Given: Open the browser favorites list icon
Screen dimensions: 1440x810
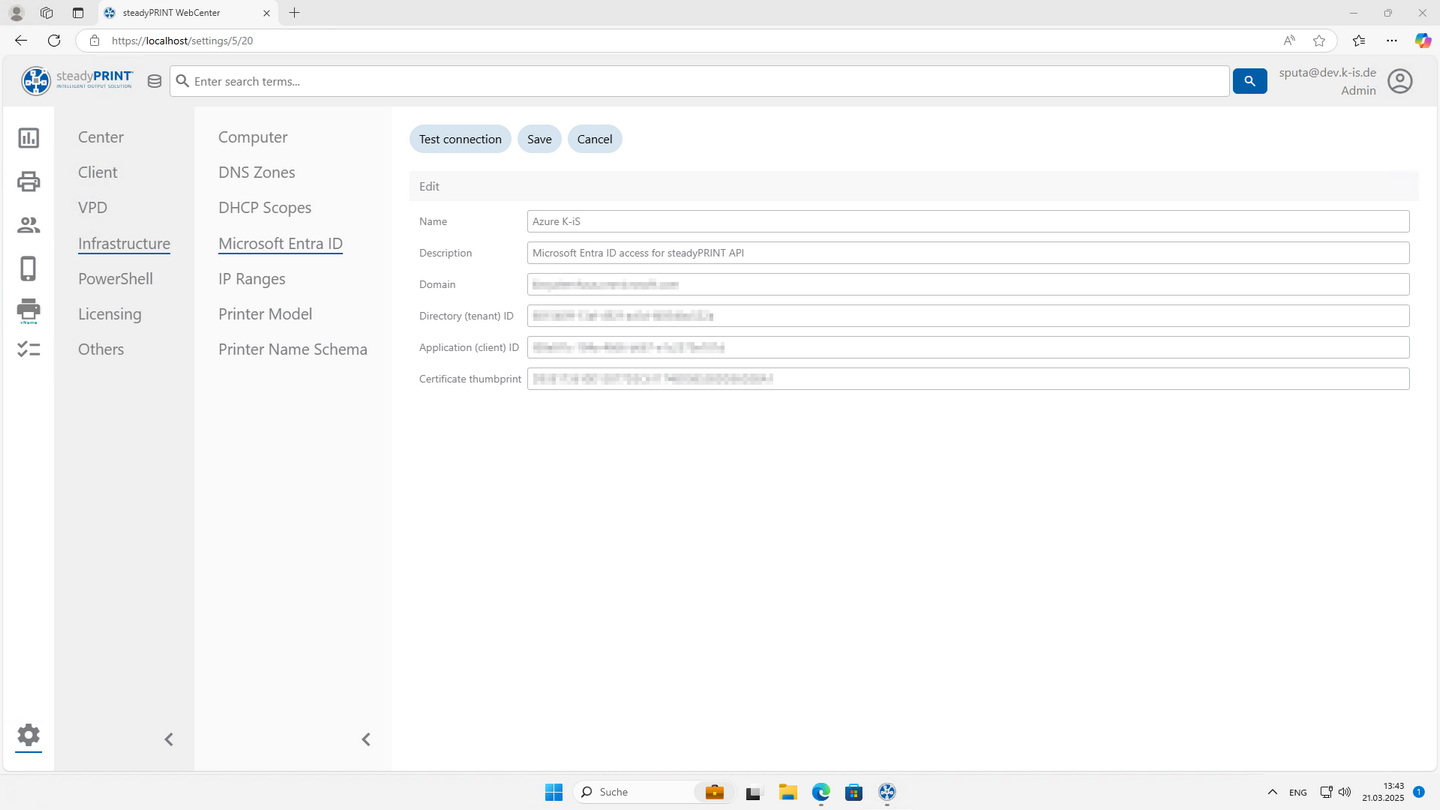Looking at the screenshot, I should [1359, 41].
